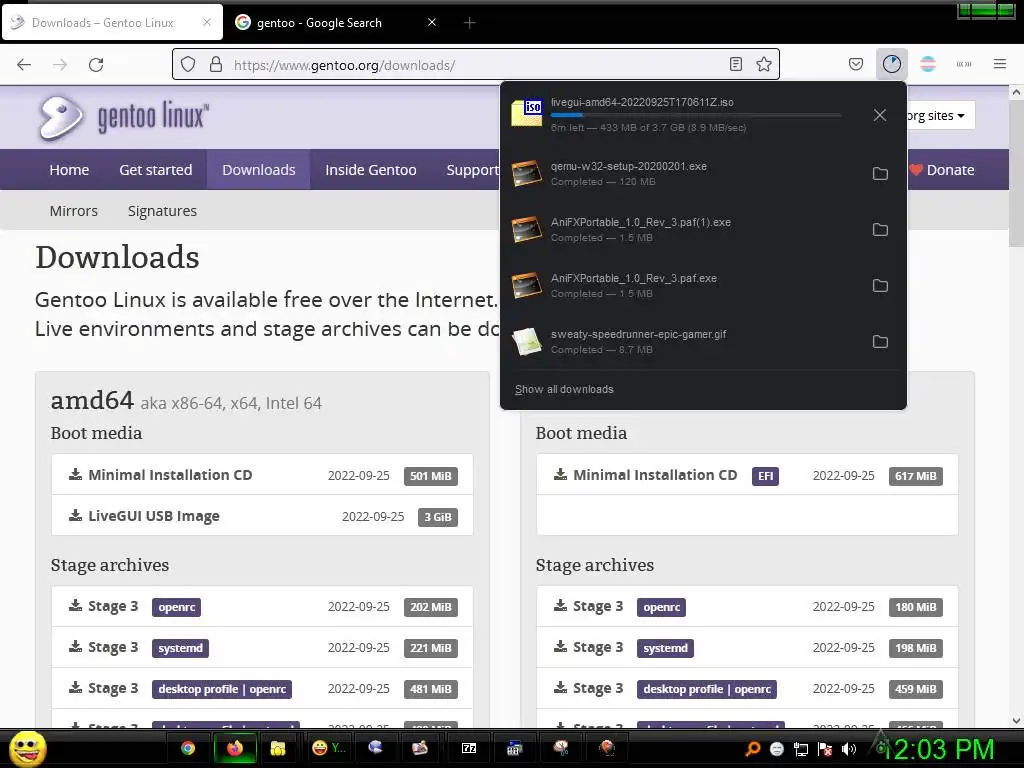Click the livegui-amd64 ISO file icon

(526, 113)
